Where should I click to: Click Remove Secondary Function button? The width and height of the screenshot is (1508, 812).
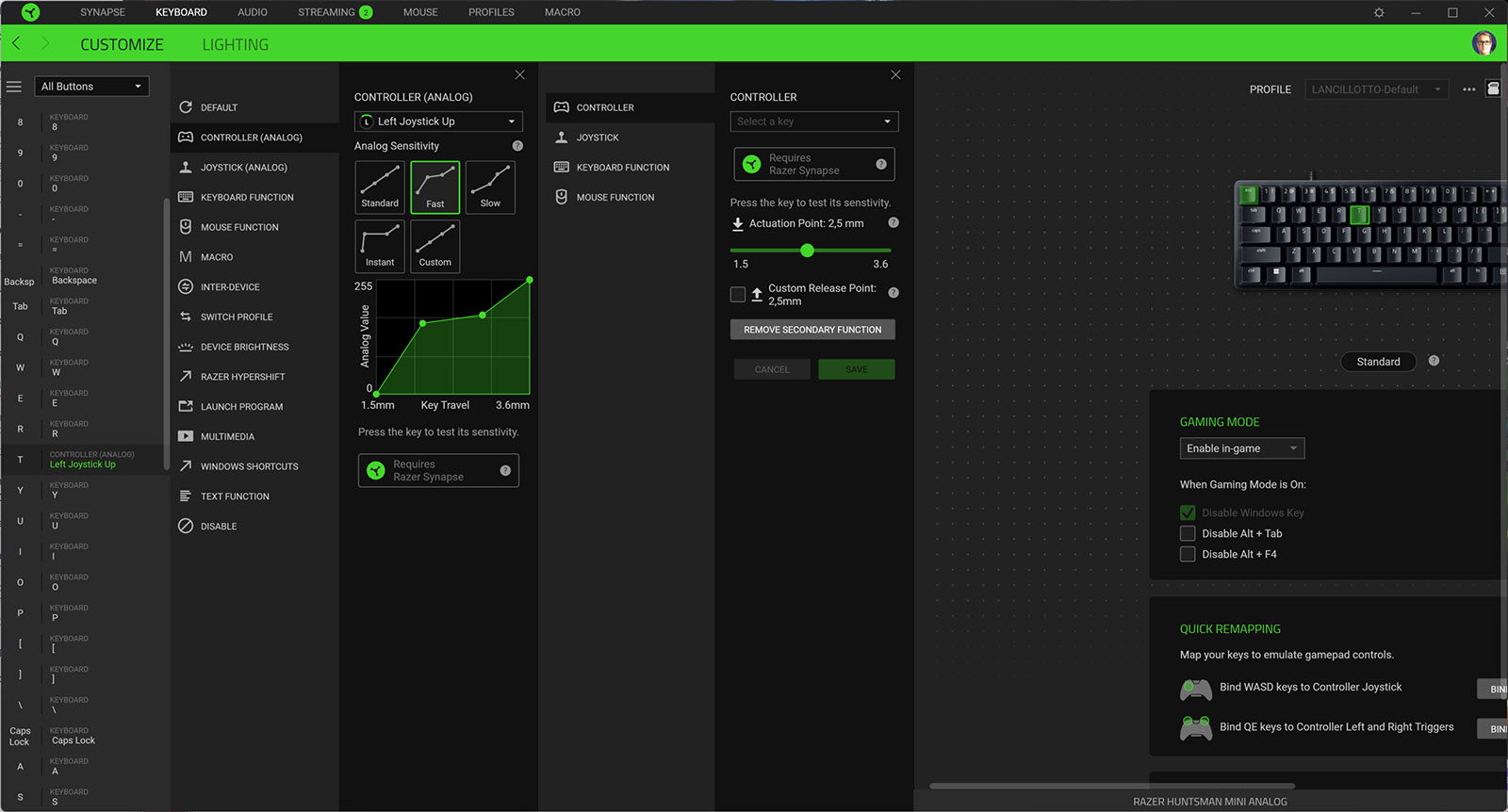click(812, 330)
